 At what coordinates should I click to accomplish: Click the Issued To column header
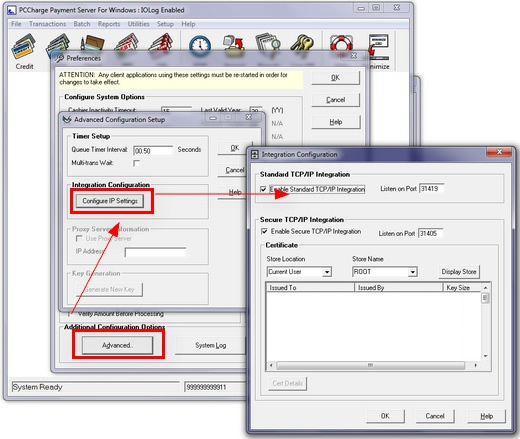click(310, 287)
